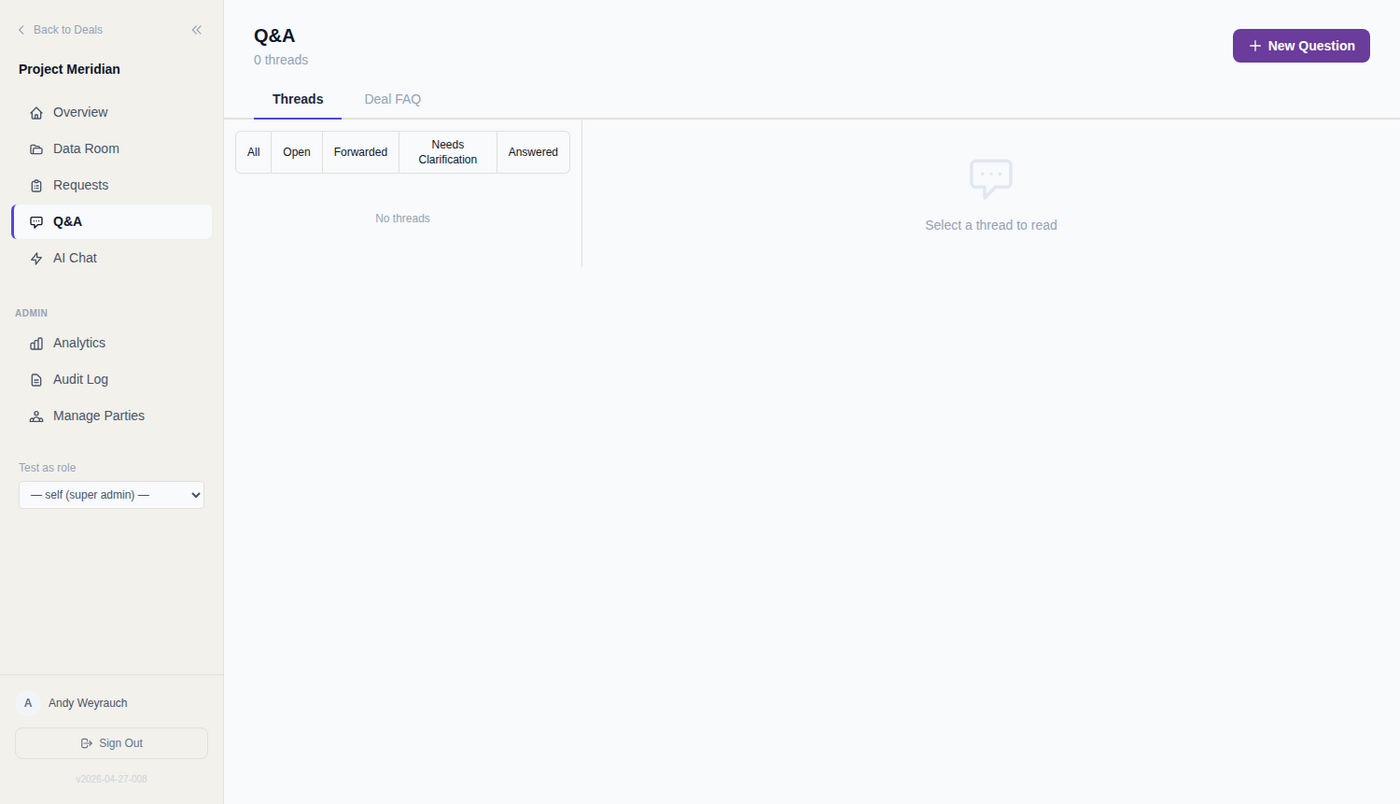The image size is (1400, 804).
Task: Open the Data Room section
Action: coord(111,149)
